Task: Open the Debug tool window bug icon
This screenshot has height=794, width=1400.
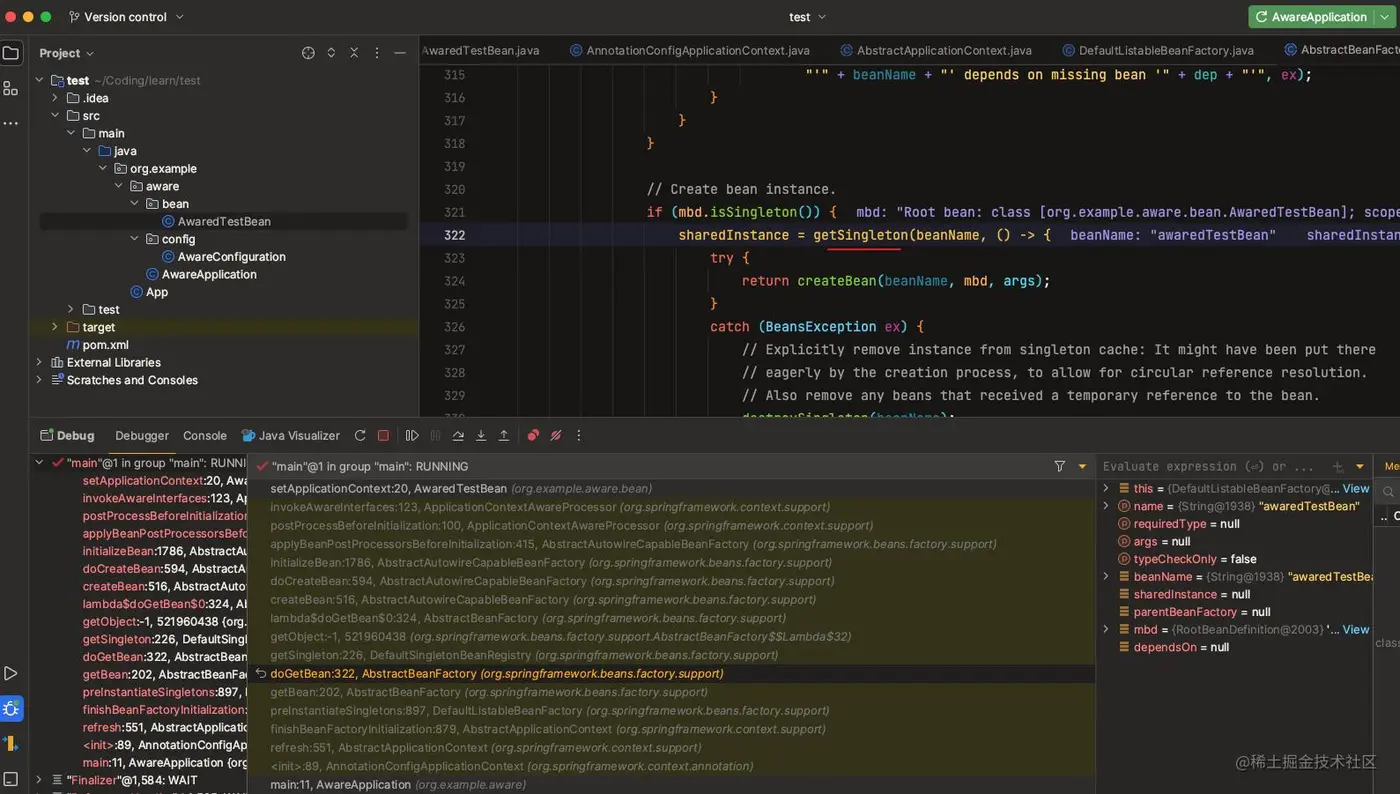Action: tap(11, 709)
